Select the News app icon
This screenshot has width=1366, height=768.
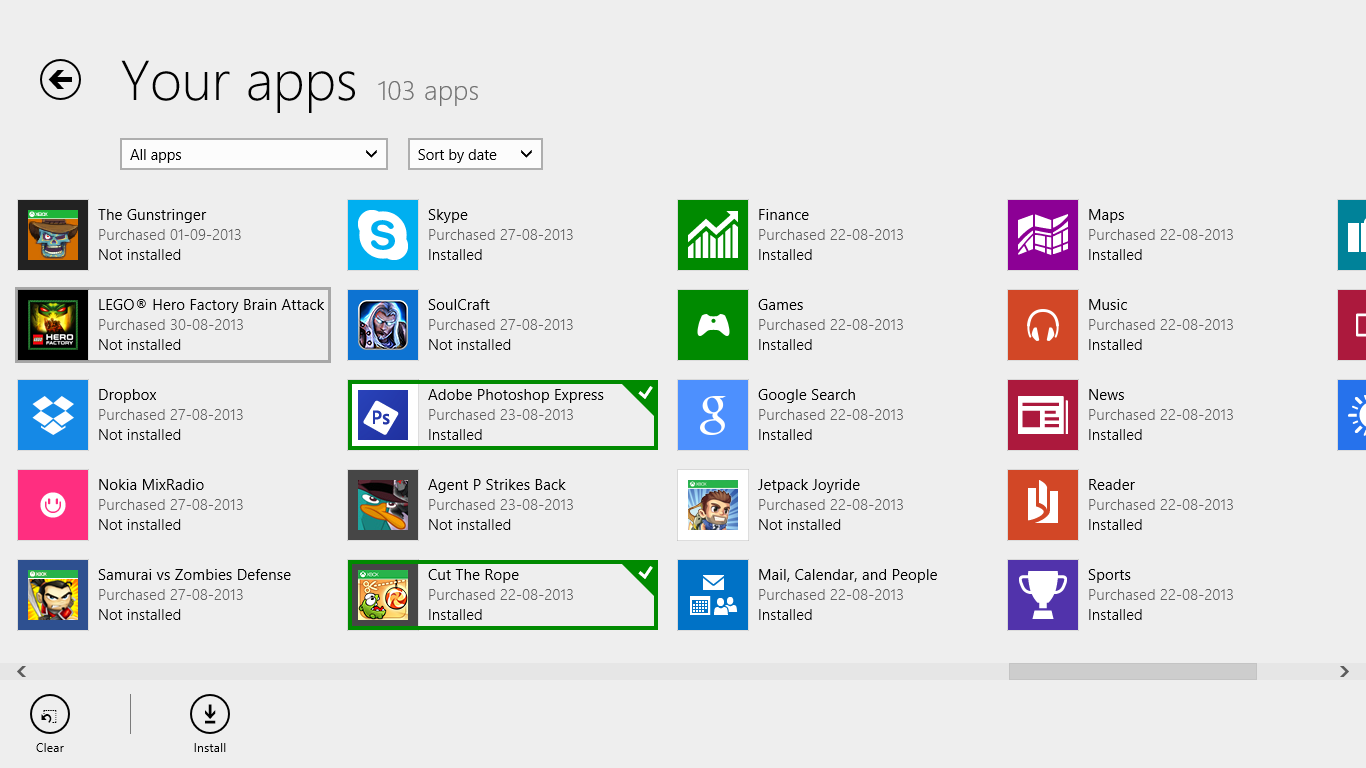(1043, 415)
